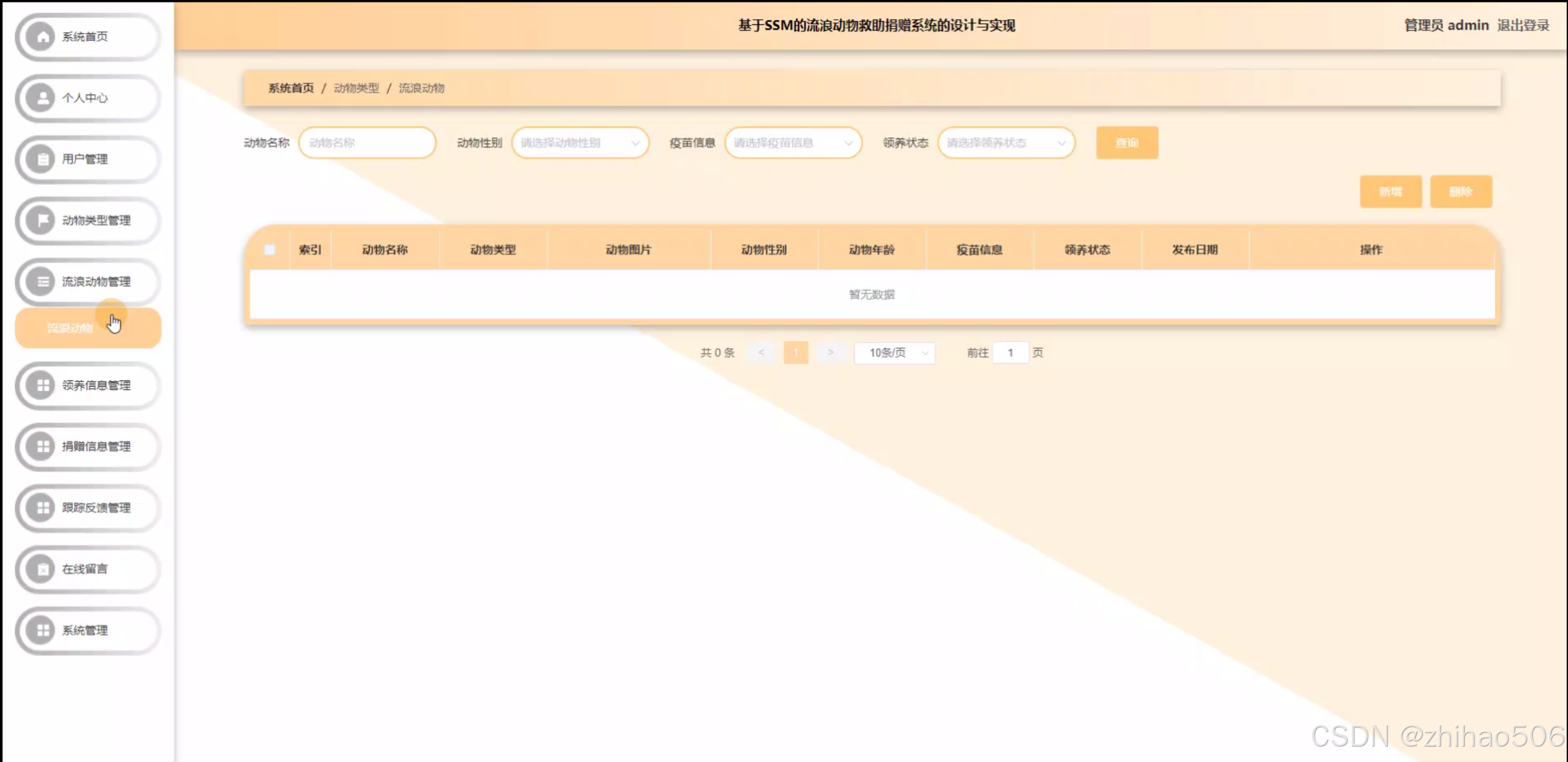The width and height of the screenshot is (1568, 762).
Task: Open the 动物性别 dropdown
Action: pyautogui.click(x=580, y=143)
